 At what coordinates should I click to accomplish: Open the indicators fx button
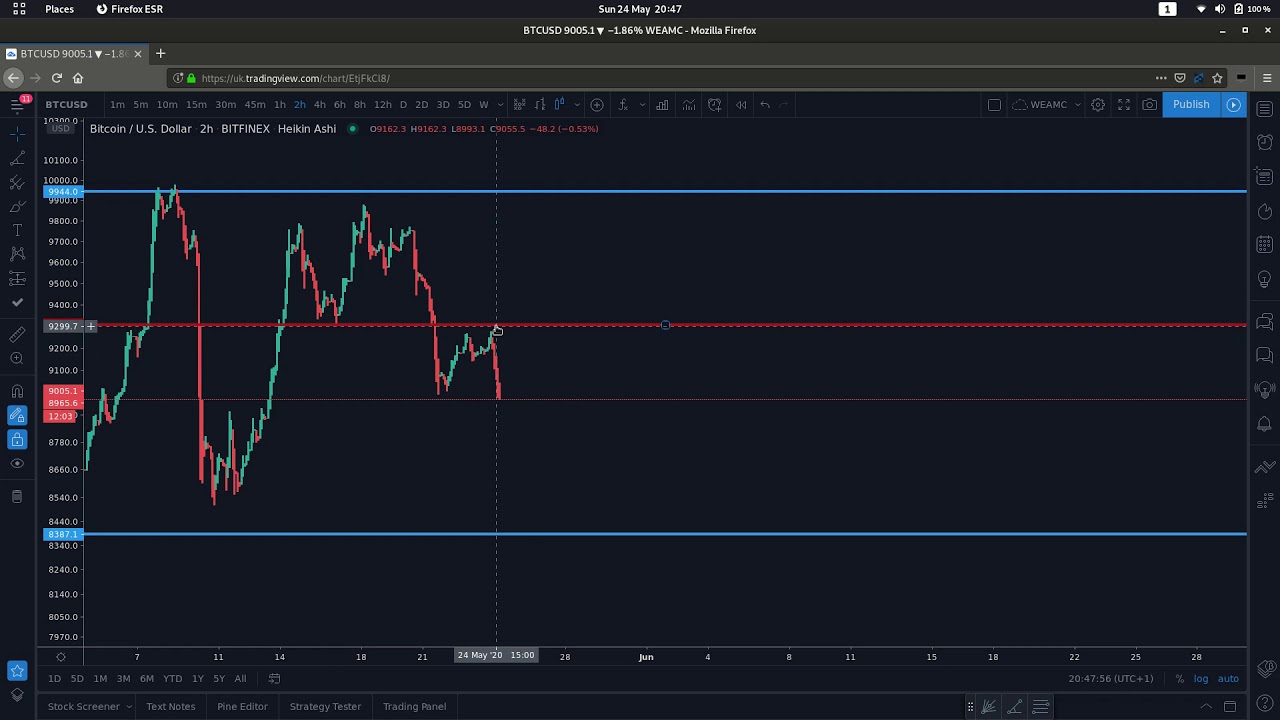623,104
